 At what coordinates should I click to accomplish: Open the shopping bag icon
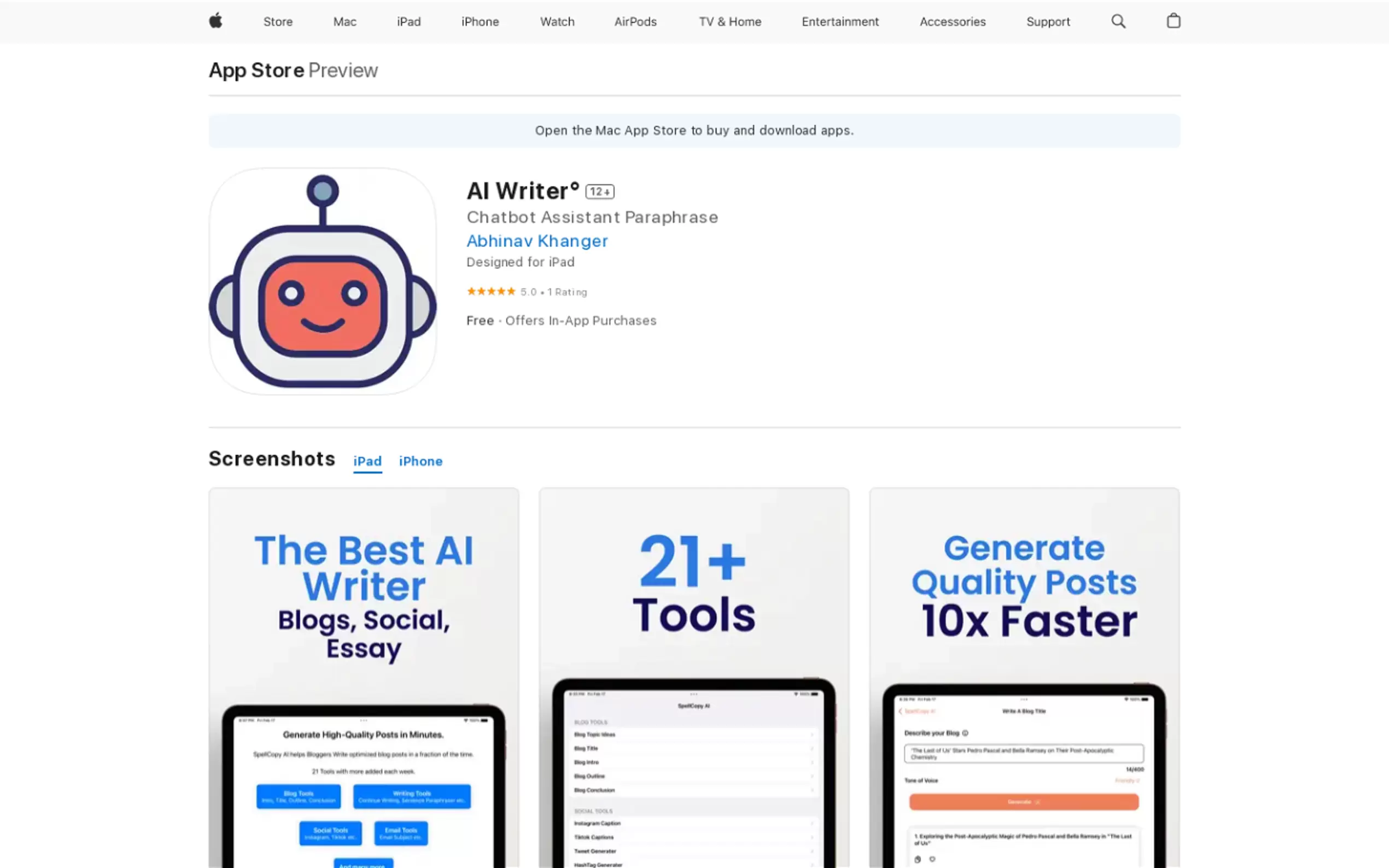pyautogui.click(x=1173, y=21)
